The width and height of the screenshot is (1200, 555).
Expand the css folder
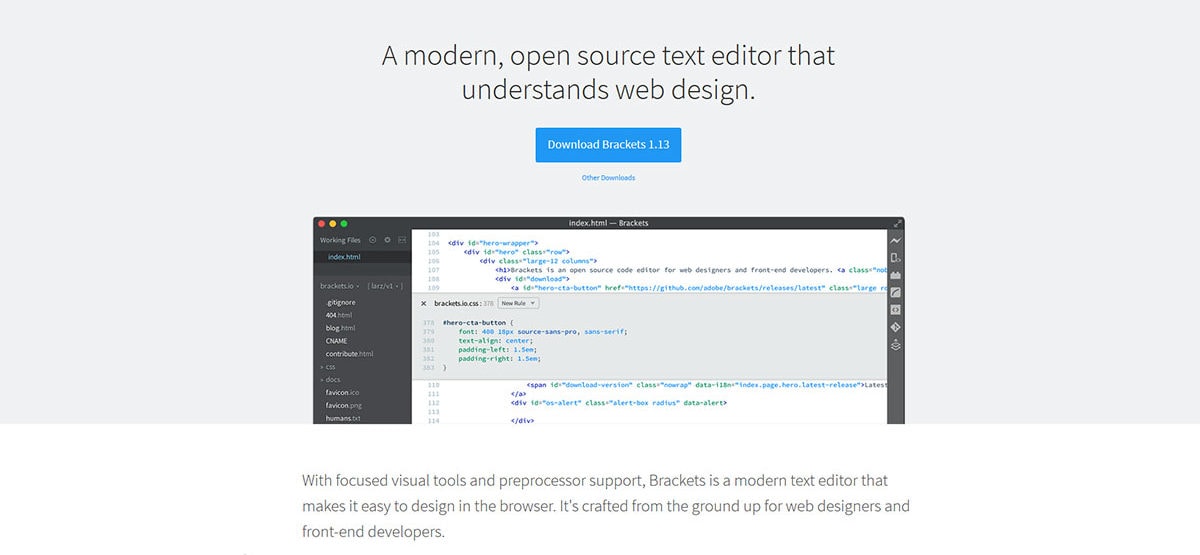pyautogui.click(x=328, y=367)
